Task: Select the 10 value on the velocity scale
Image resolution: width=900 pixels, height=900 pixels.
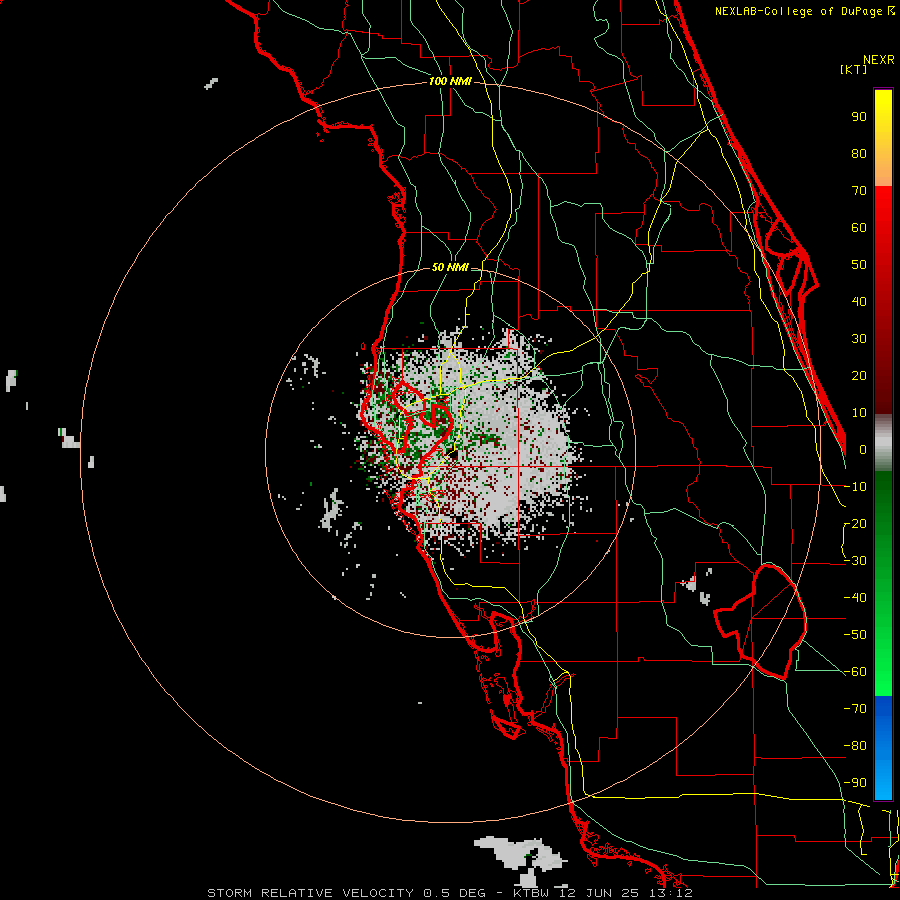Action: [859, 413]
